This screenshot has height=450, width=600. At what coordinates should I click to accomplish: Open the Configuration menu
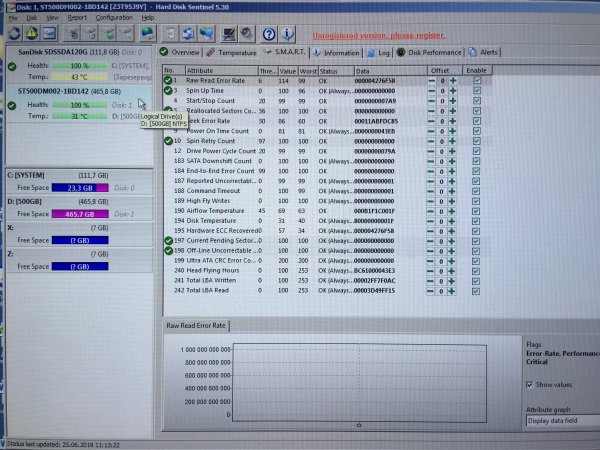(113, 18)
